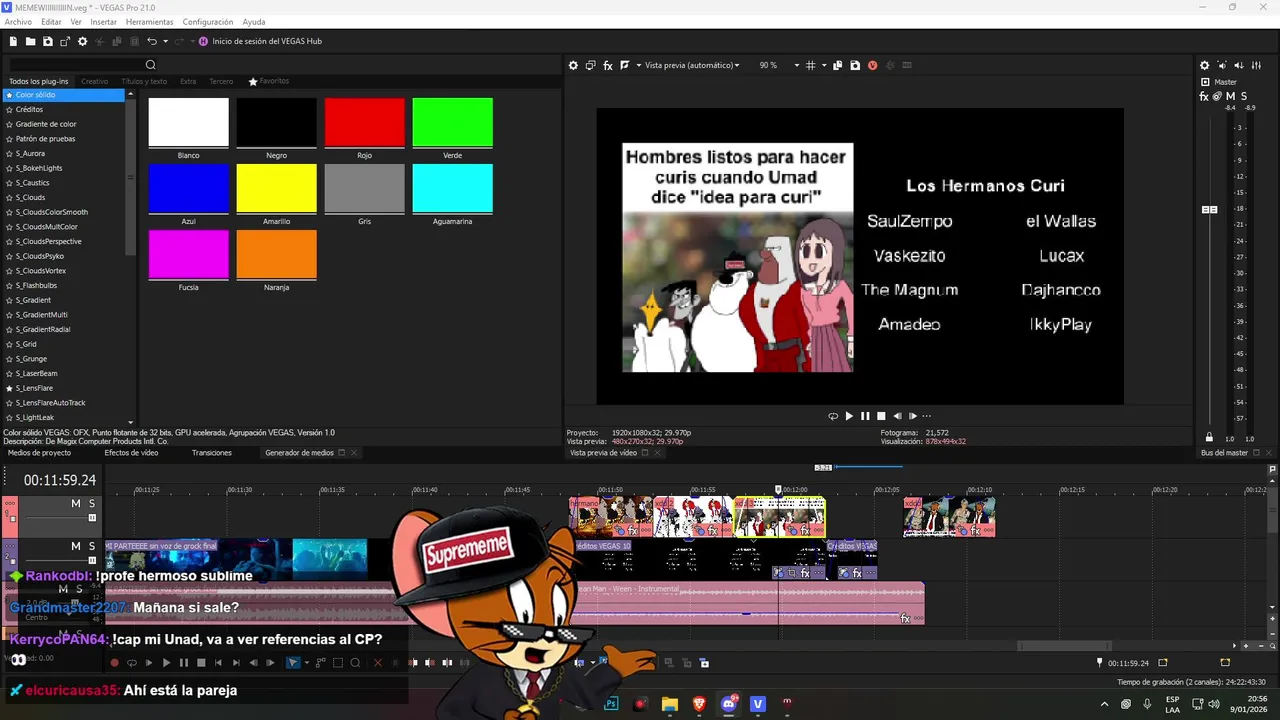Open Render As export icon
Screen dimensions: 1280x720
[x=65, y=41]
